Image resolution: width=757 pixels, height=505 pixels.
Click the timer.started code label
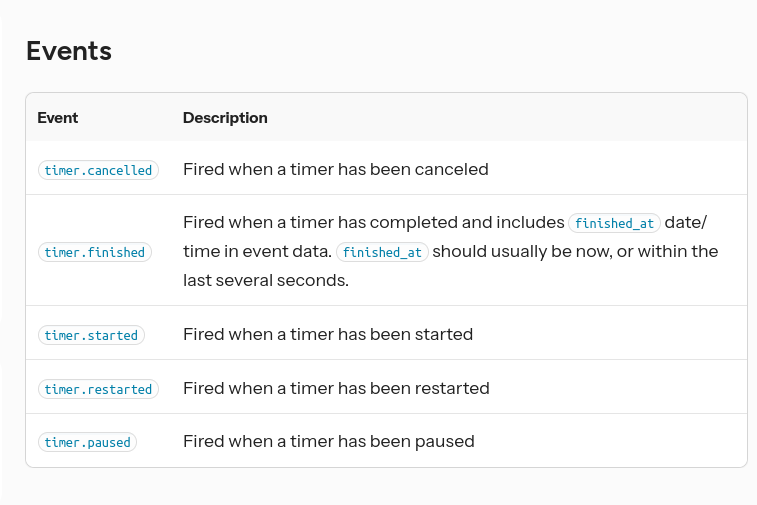pyautogui.click(x=91, y=335)
